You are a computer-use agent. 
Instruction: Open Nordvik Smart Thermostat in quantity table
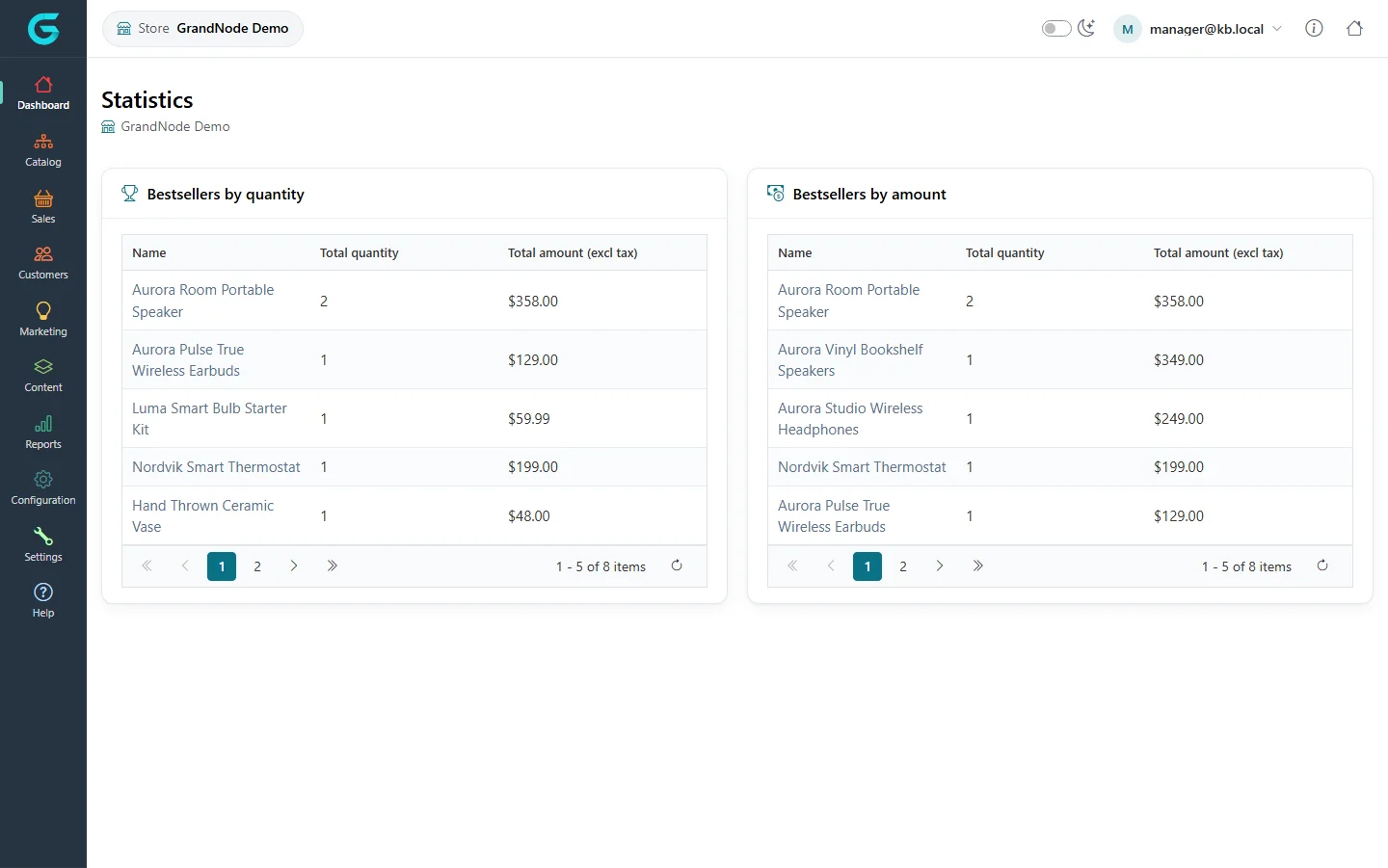point(216,467)
